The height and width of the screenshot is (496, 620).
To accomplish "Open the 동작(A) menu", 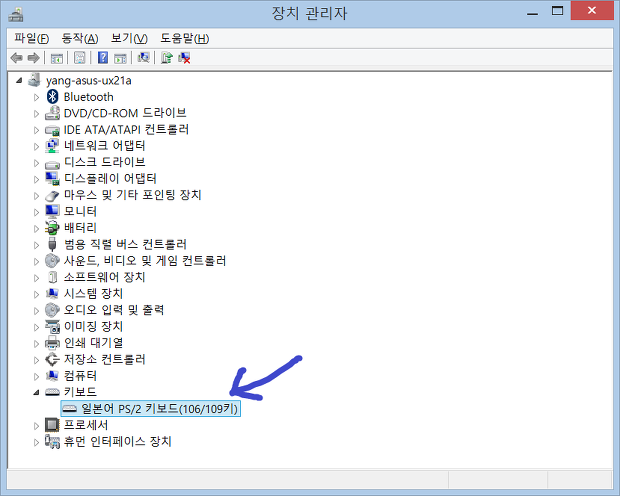I will click(x=79, y=38).
